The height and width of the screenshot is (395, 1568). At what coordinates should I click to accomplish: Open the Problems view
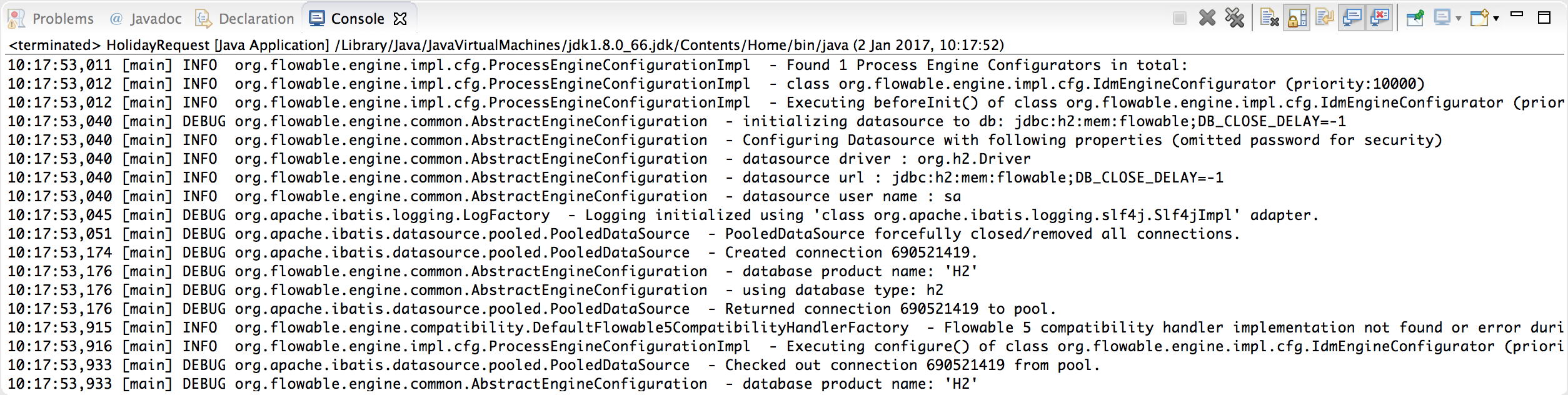(x=63, y=17)
